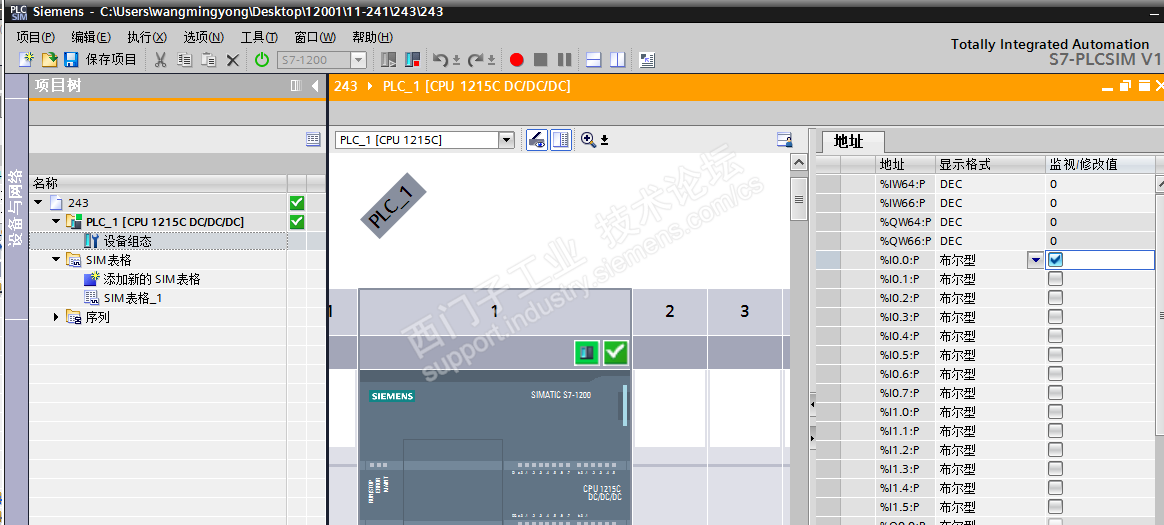The width and height of the screenshot is (1164, 525).
Task: Click the copy icon in toolbar
Action: click(185, 60)
